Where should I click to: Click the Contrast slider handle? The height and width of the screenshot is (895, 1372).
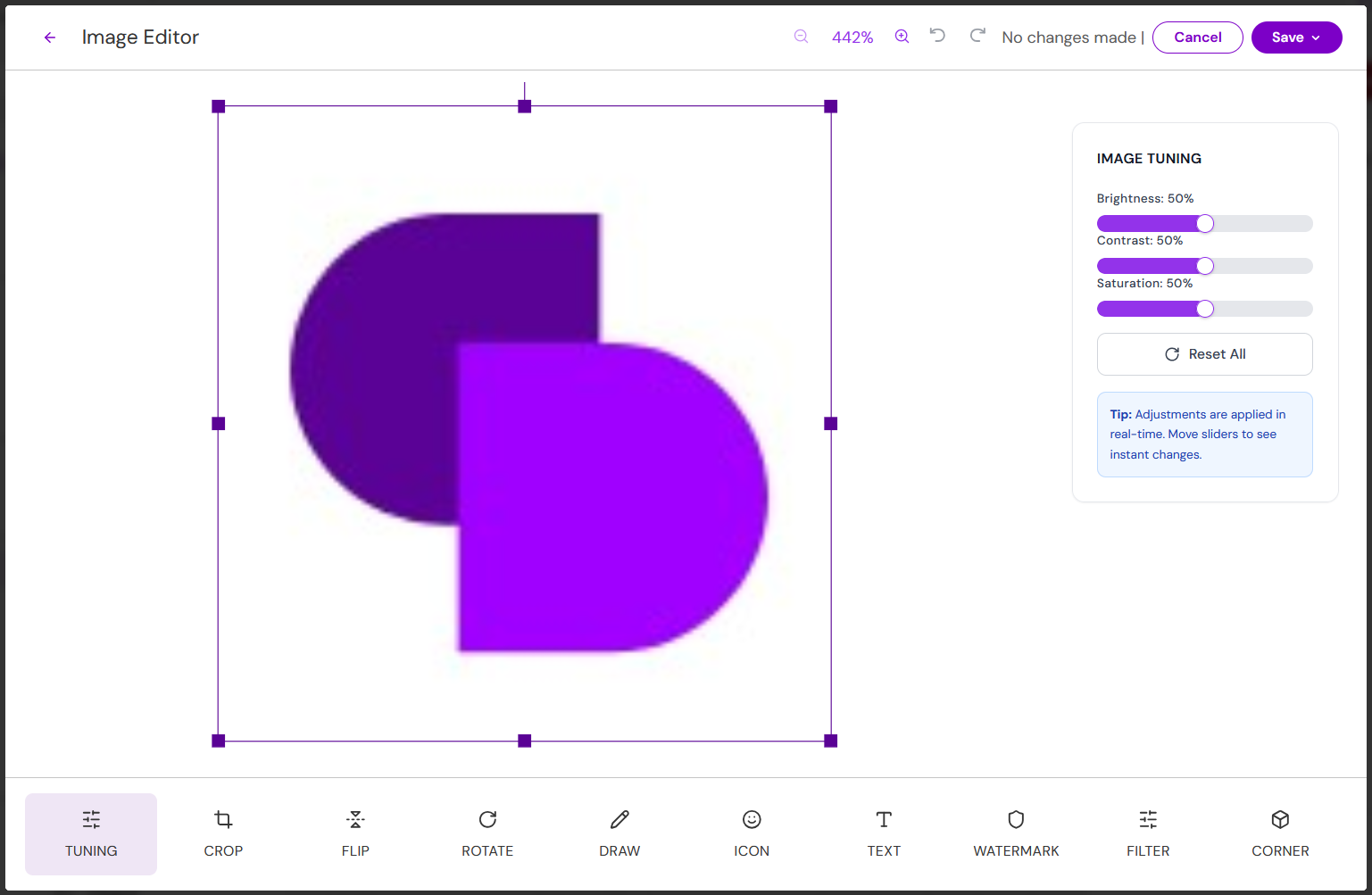pyautogui.click(x=1205, y=266)
